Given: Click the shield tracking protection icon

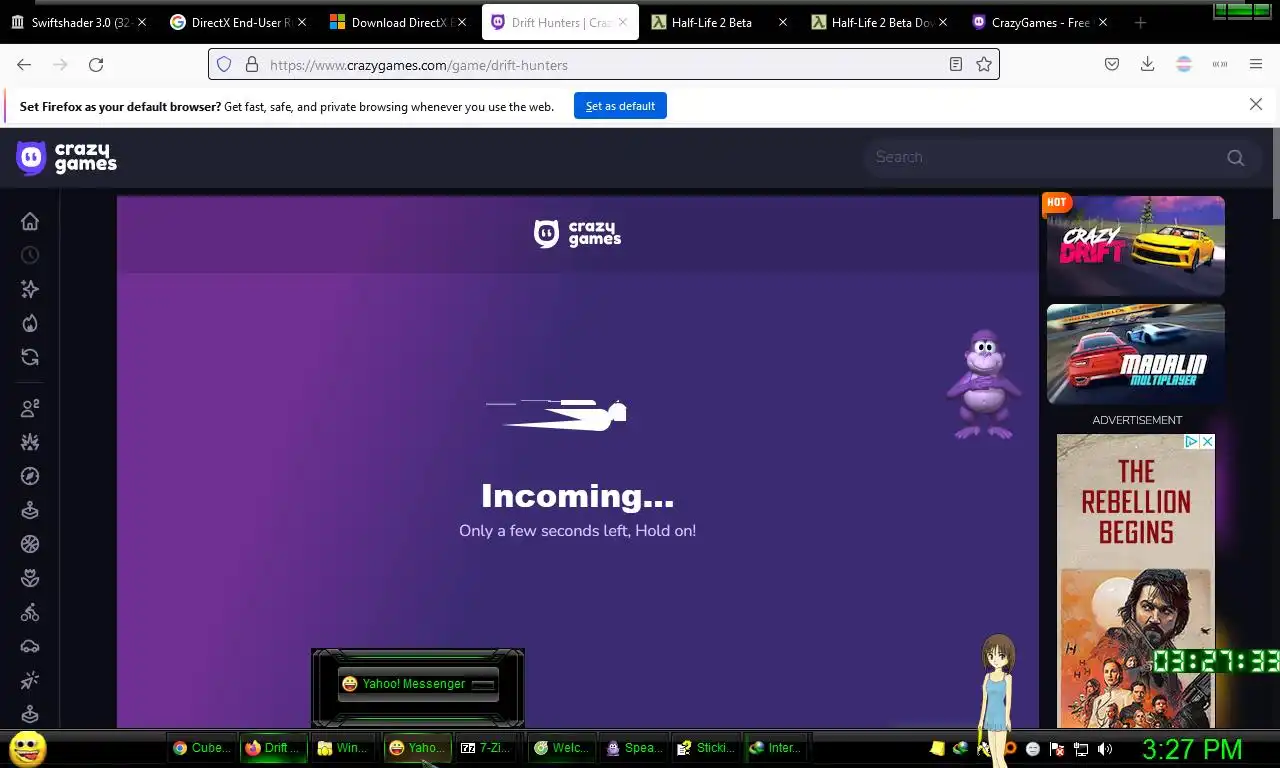Looking at the screenshot, I should (224, 64).
